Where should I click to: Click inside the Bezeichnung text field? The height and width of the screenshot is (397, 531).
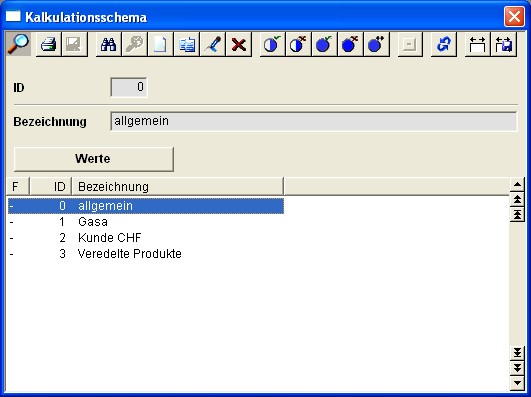(x=314, y=121)
